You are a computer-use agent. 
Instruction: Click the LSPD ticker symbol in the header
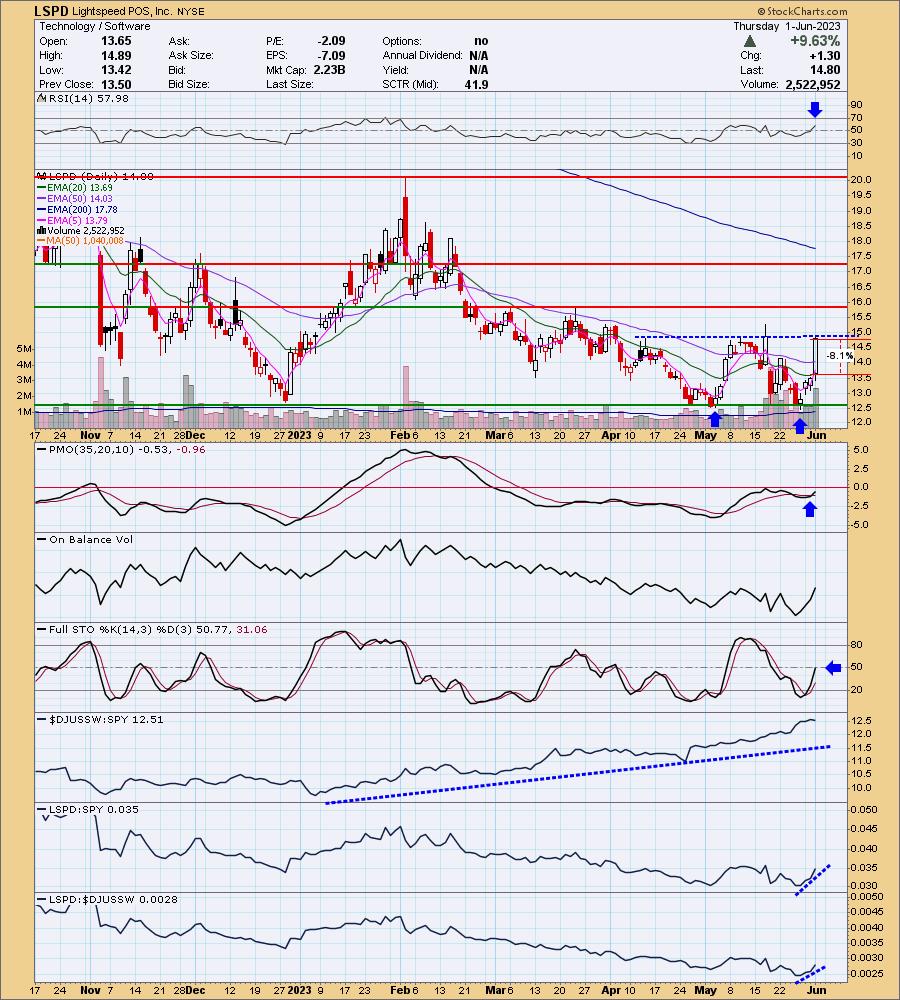click(x=51, y=11)
